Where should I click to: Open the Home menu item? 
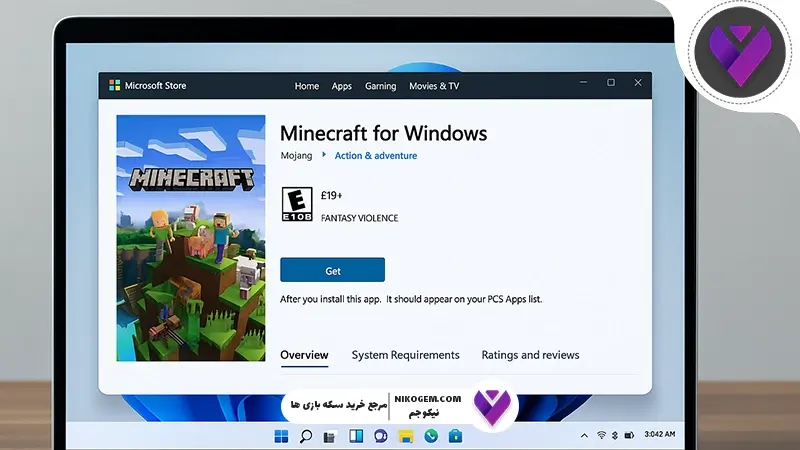click(307, 86)
